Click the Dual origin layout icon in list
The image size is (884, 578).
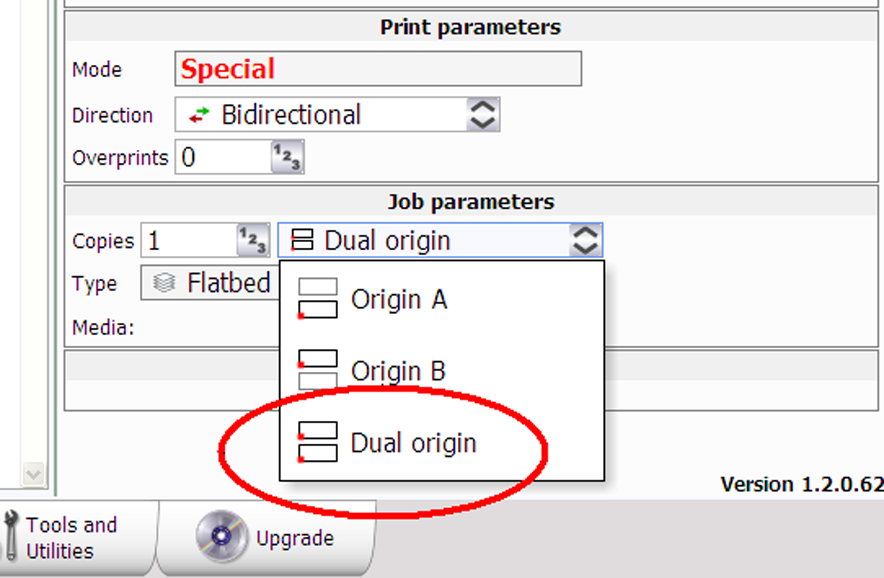318,443
